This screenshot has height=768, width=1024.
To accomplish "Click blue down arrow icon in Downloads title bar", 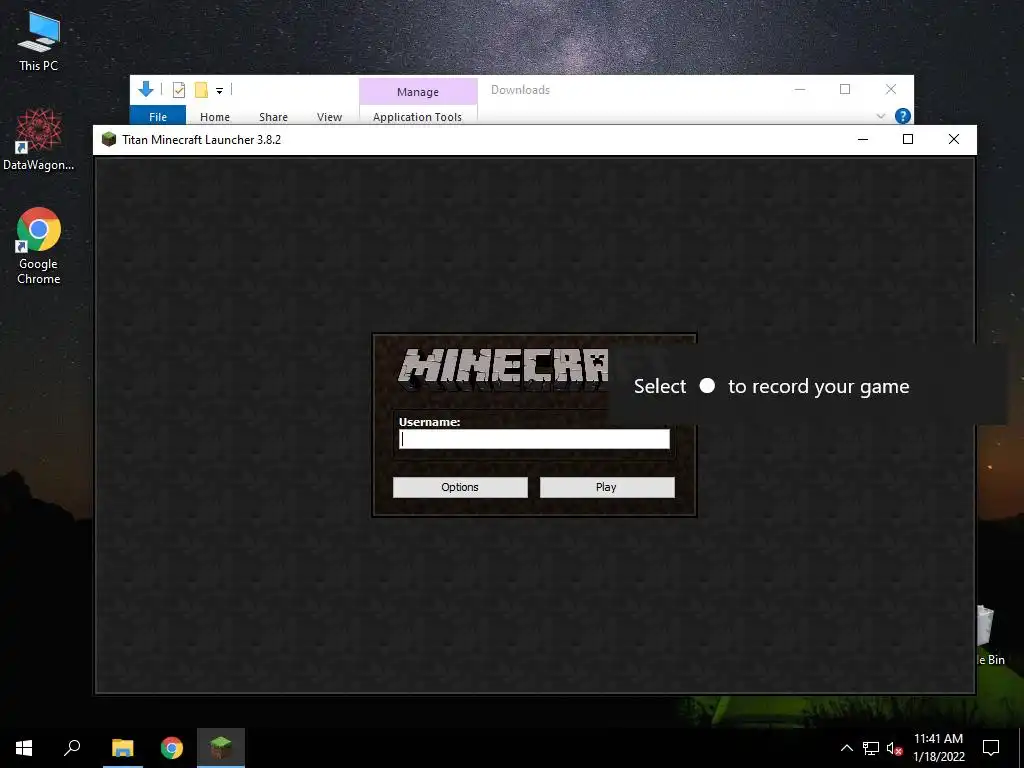I will coord(146,89).
